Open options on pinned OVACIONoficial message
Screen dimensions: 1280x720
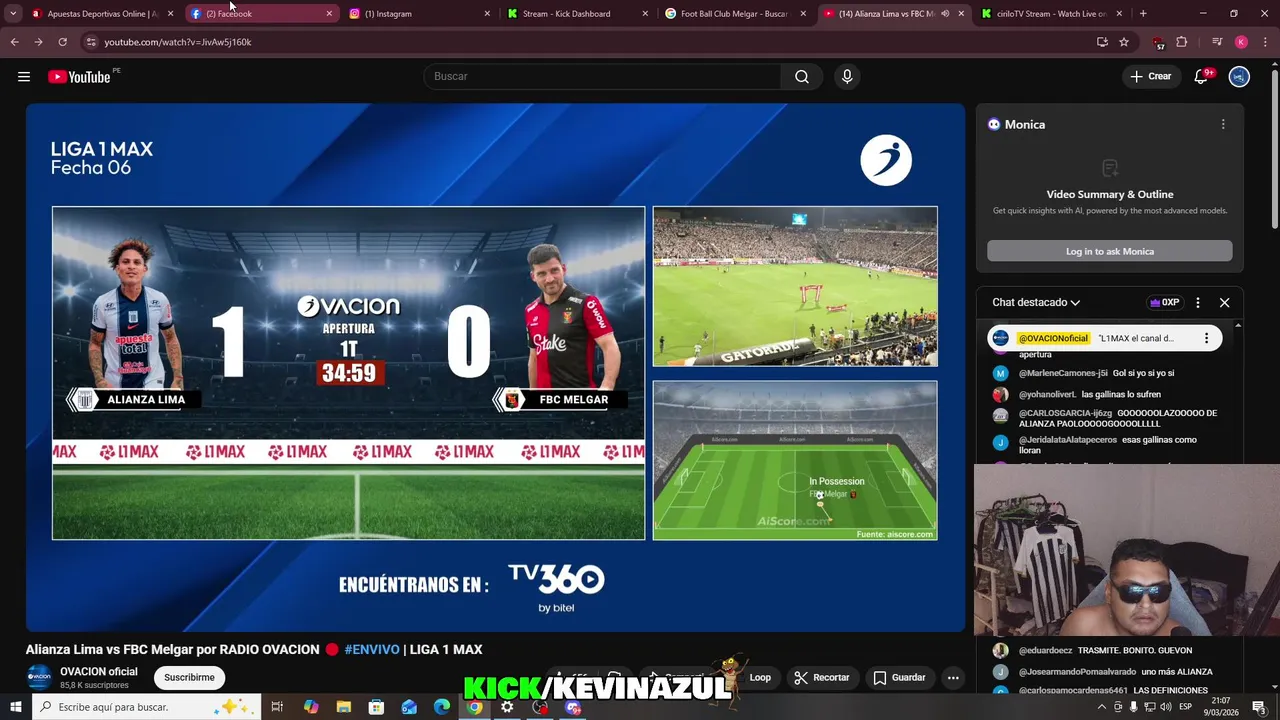point(1206,338)
